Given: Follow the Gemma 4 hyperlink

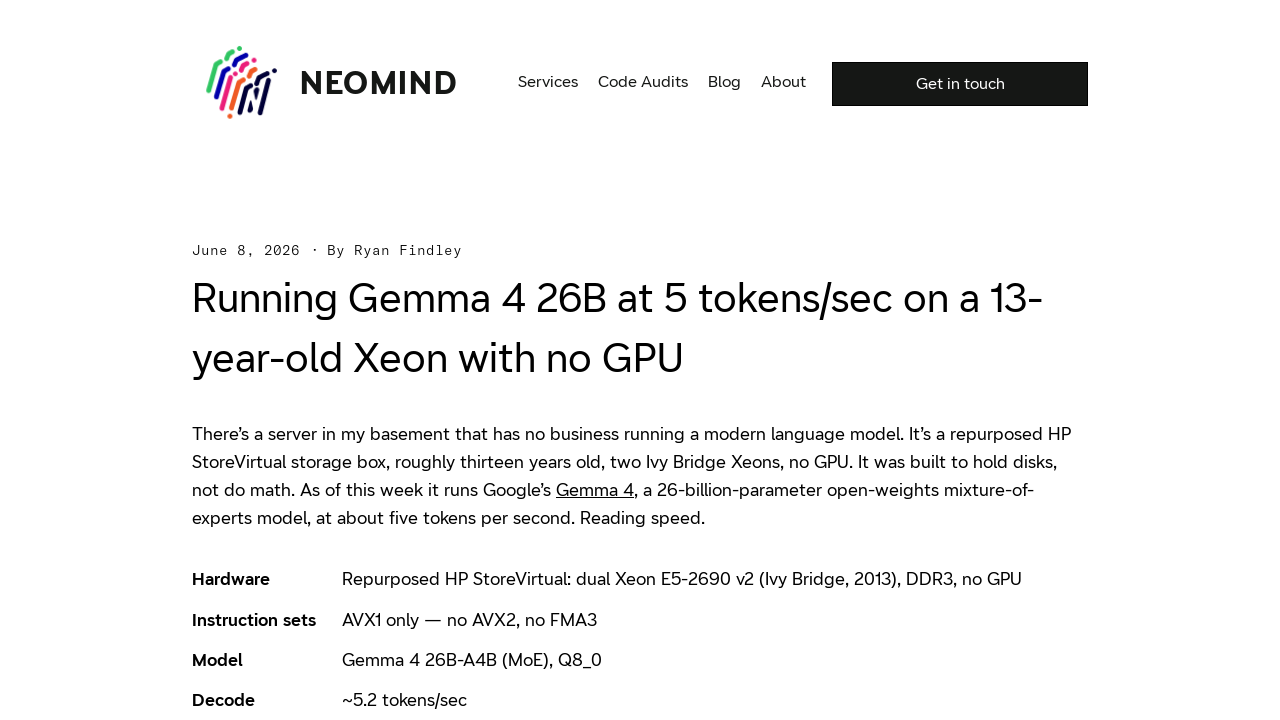Looking at the screenshot, I should coord(595,490).
